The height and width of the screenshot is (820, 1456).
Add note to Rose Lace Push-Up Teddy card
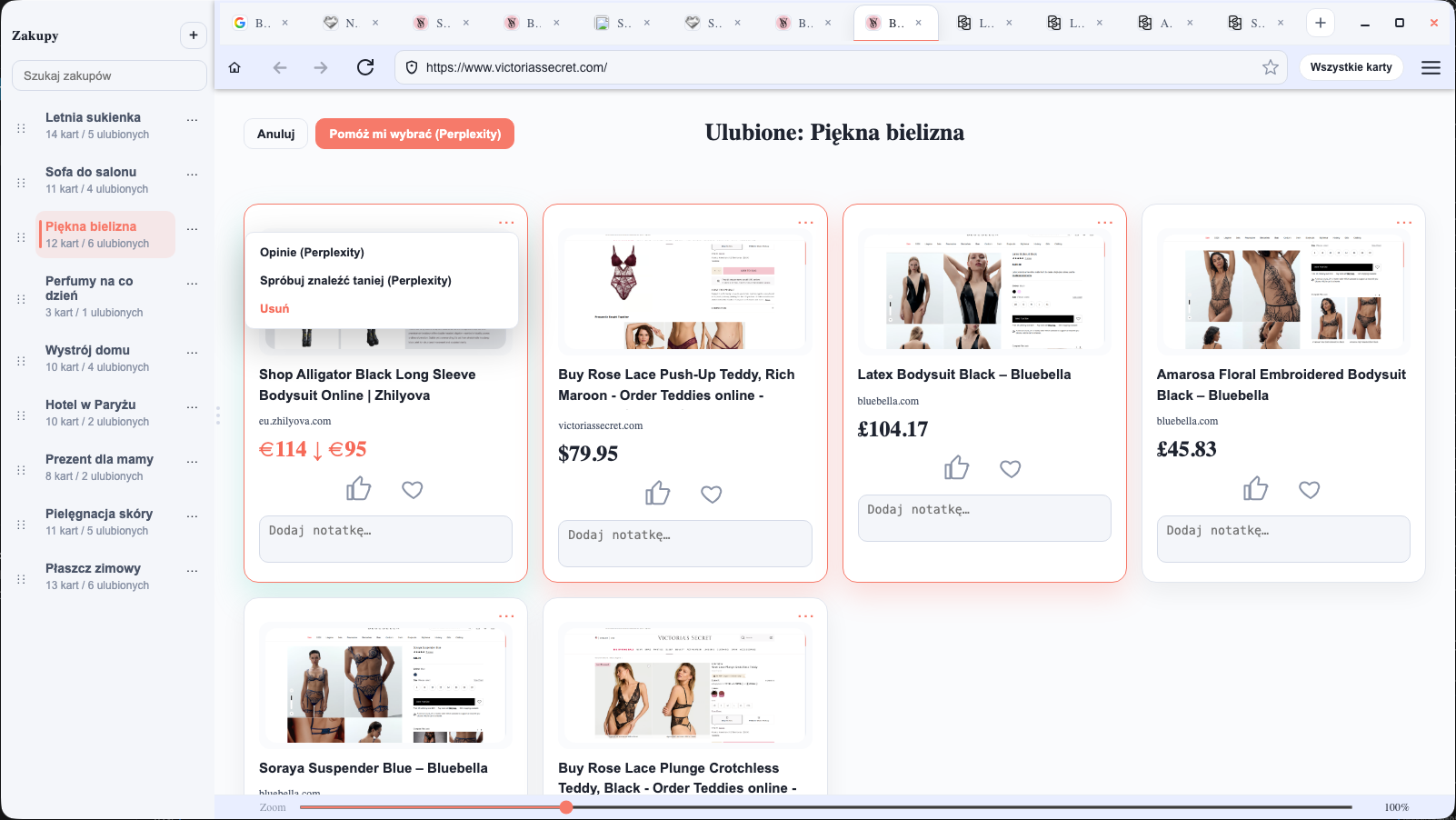click(x=684, y=544)
